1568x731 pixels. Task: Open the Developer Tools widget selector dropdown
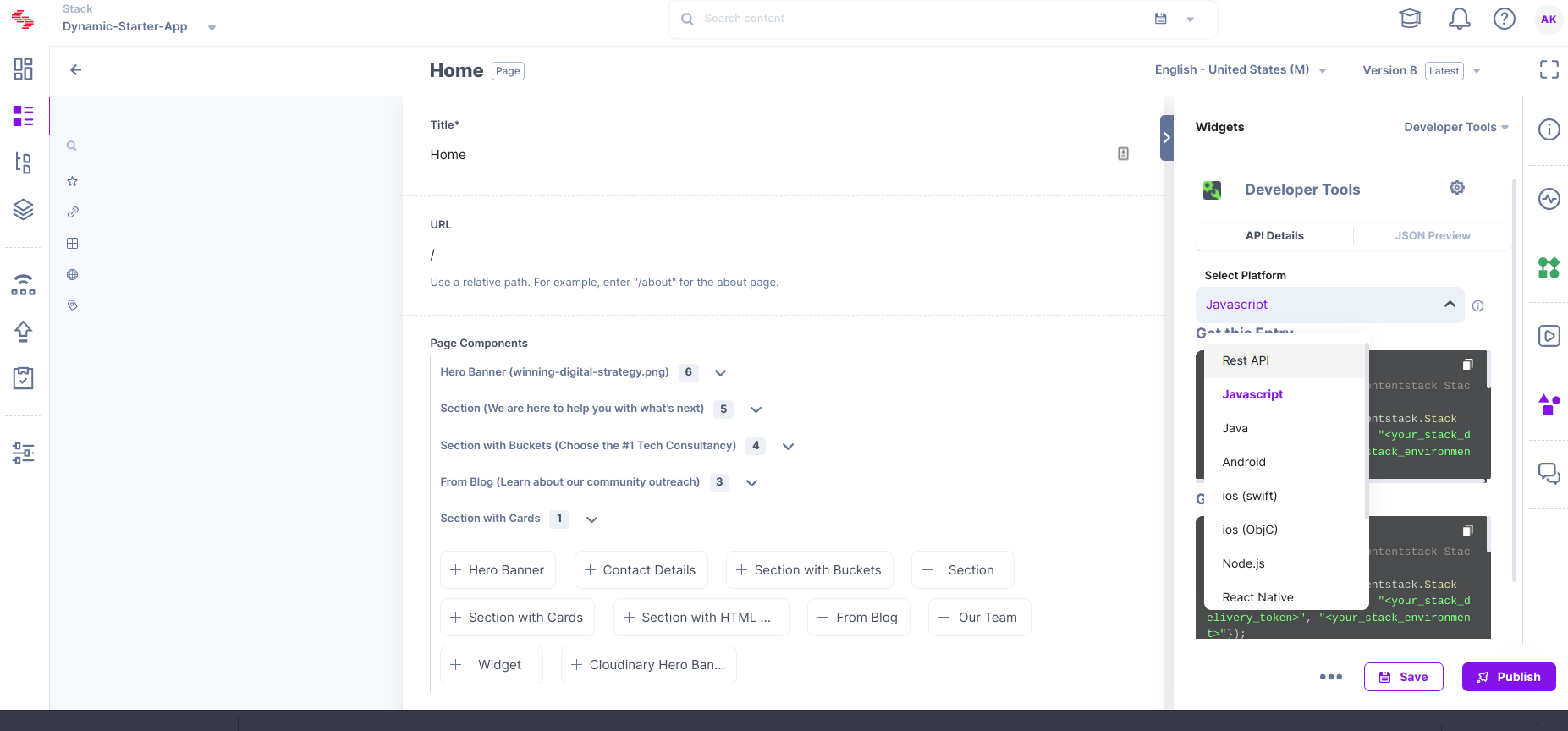pos(1456,127)
